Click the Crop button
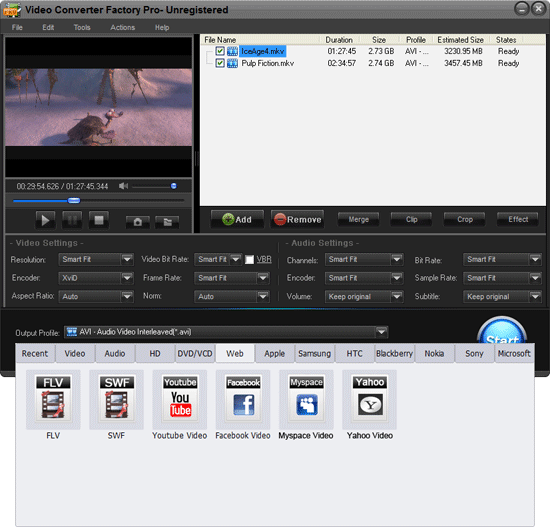The image size is (550, 527). click(x=465, y=220)
